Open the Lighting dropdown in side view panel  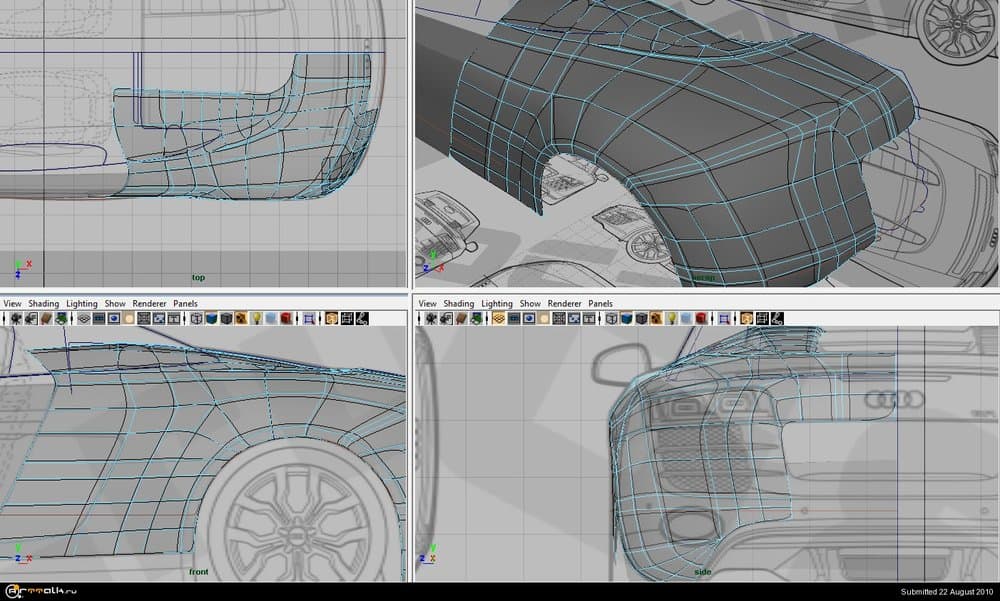497,303
